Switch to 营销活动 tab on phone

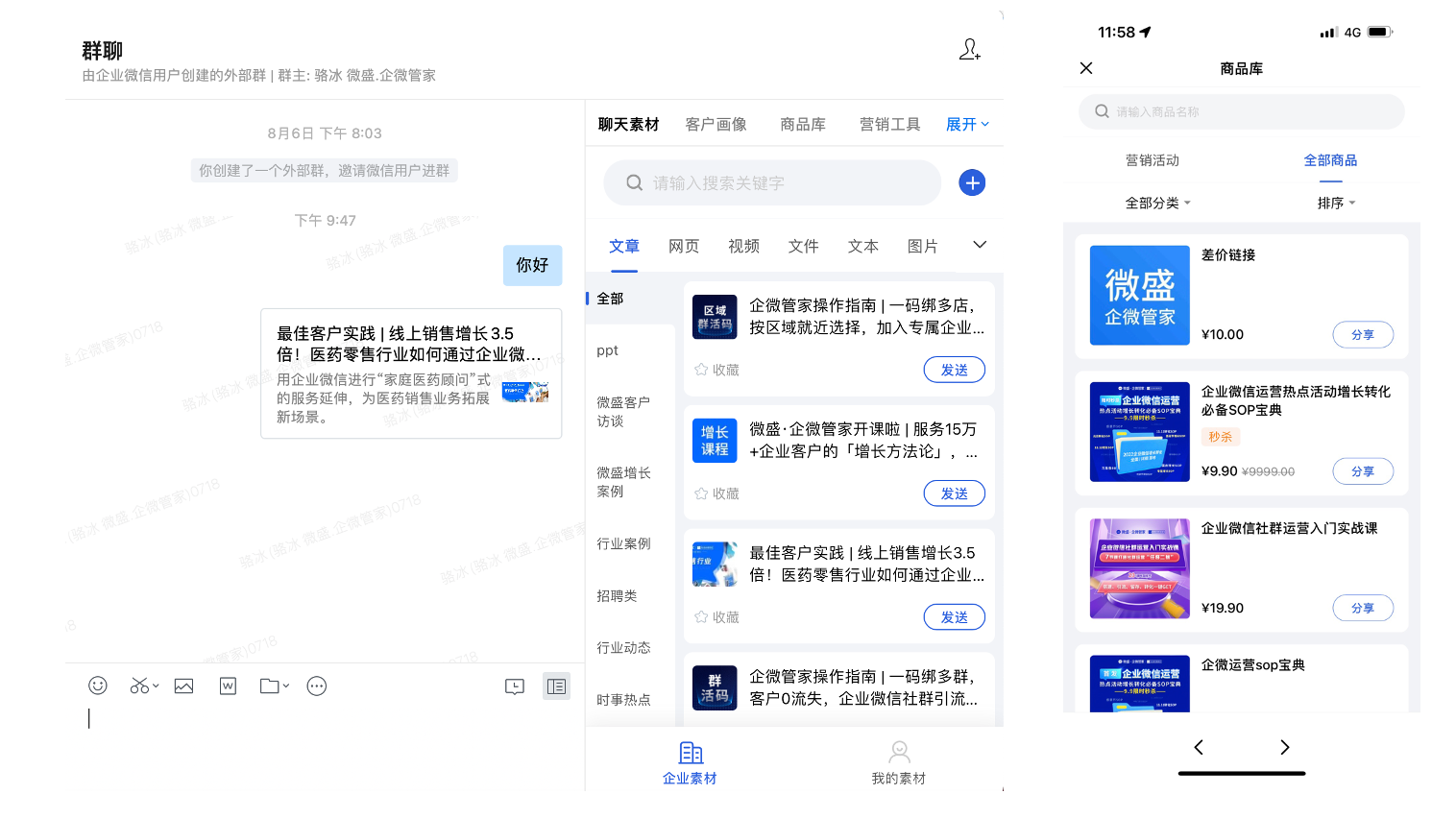pos(1152,160)
